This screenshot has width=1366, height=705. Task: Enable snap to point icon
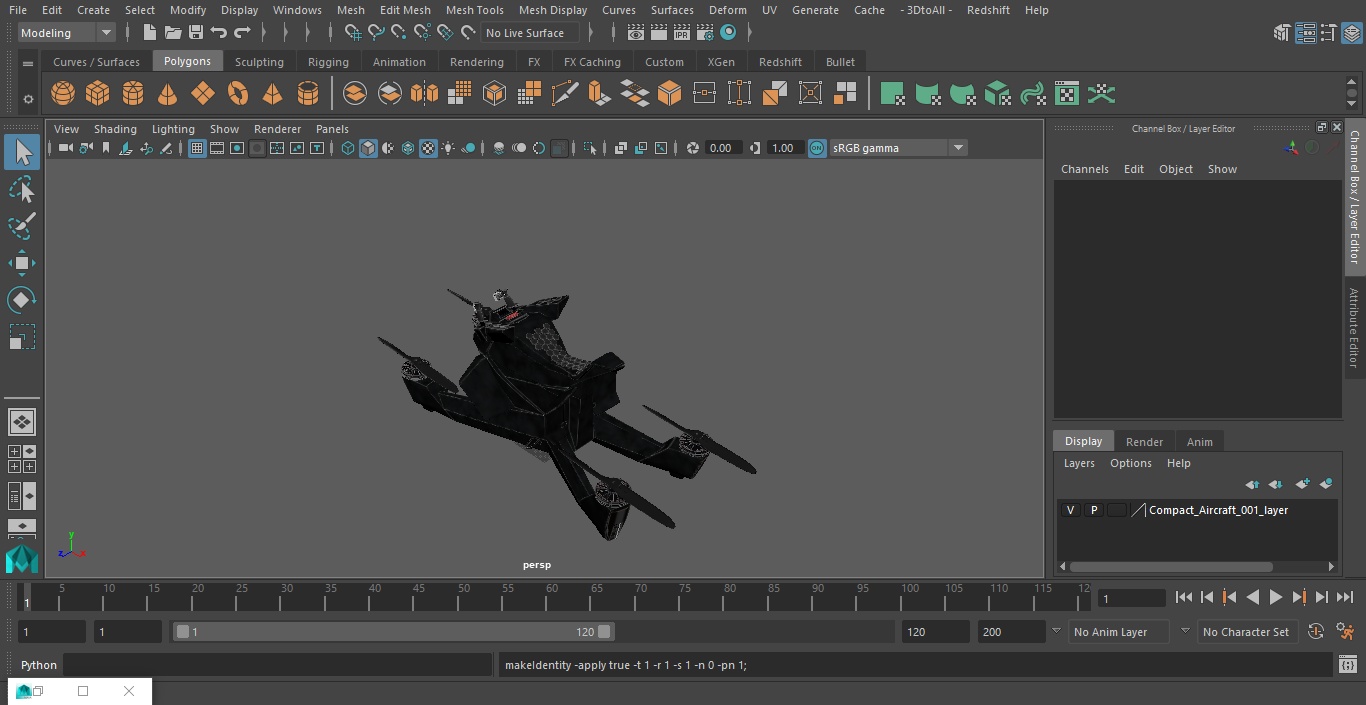399,33
